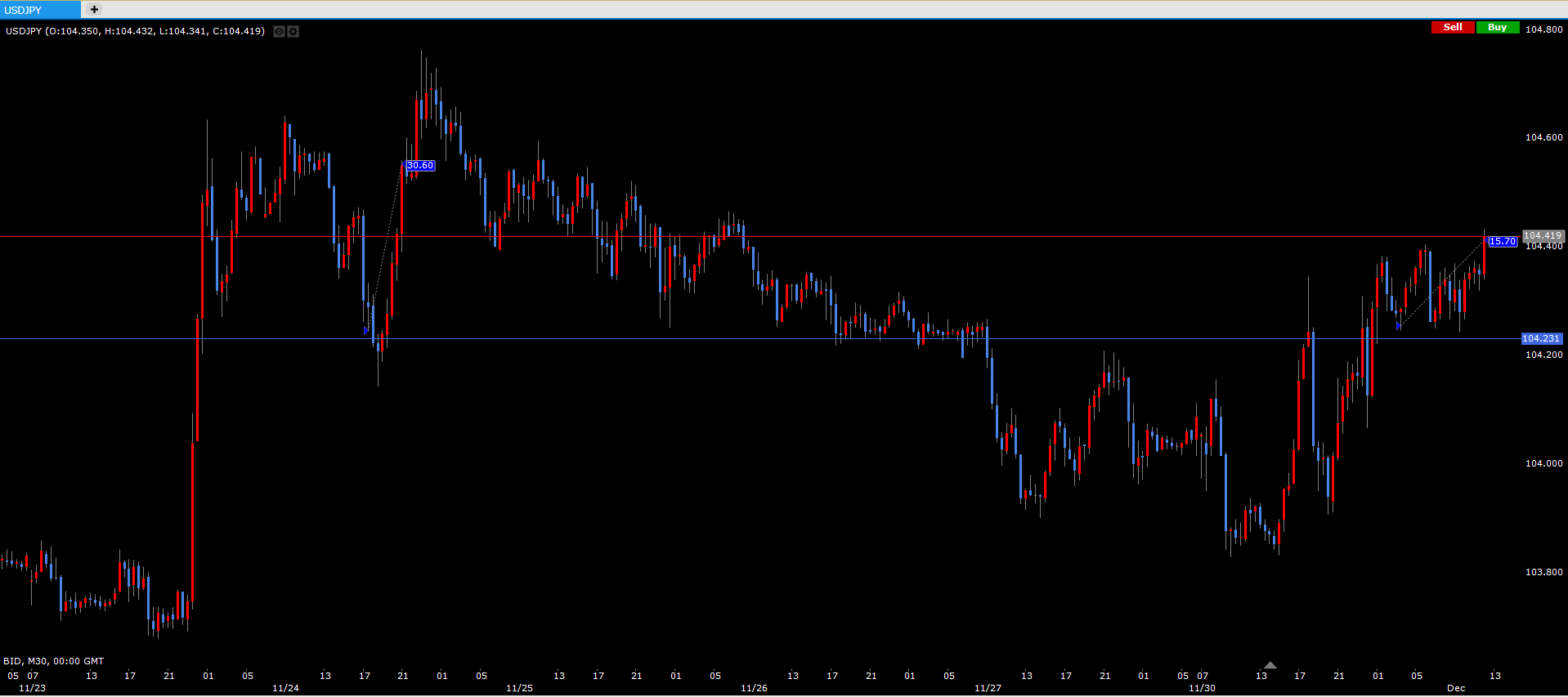Click the USDJPY OHLC title text
Screen dimensions: 1568x697
point(135,31)
